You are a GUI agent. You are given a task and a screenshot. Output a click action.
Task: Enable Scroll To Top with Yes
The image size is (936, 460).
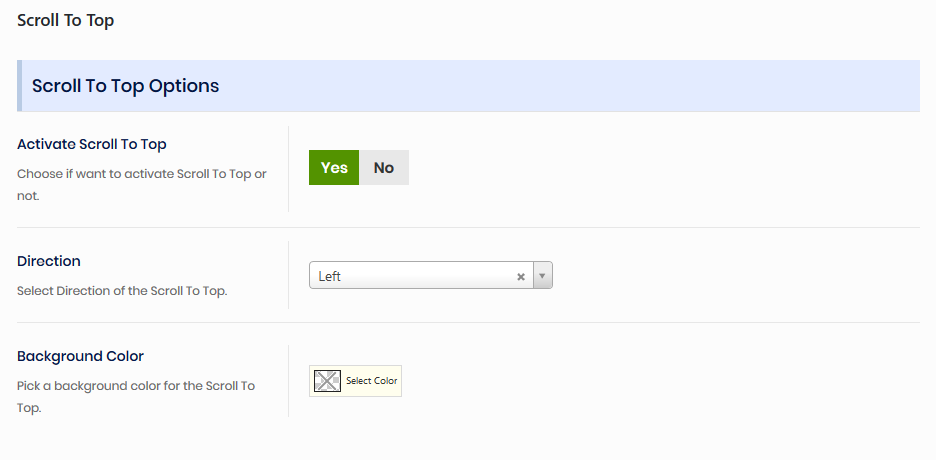[334, 168]
